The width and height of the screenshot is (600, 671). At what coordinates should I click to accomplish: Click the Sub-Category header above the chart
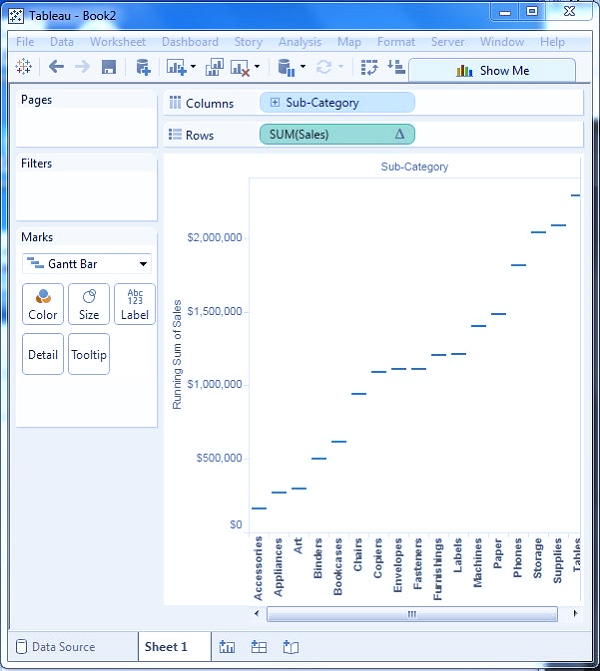pos(414,167)
